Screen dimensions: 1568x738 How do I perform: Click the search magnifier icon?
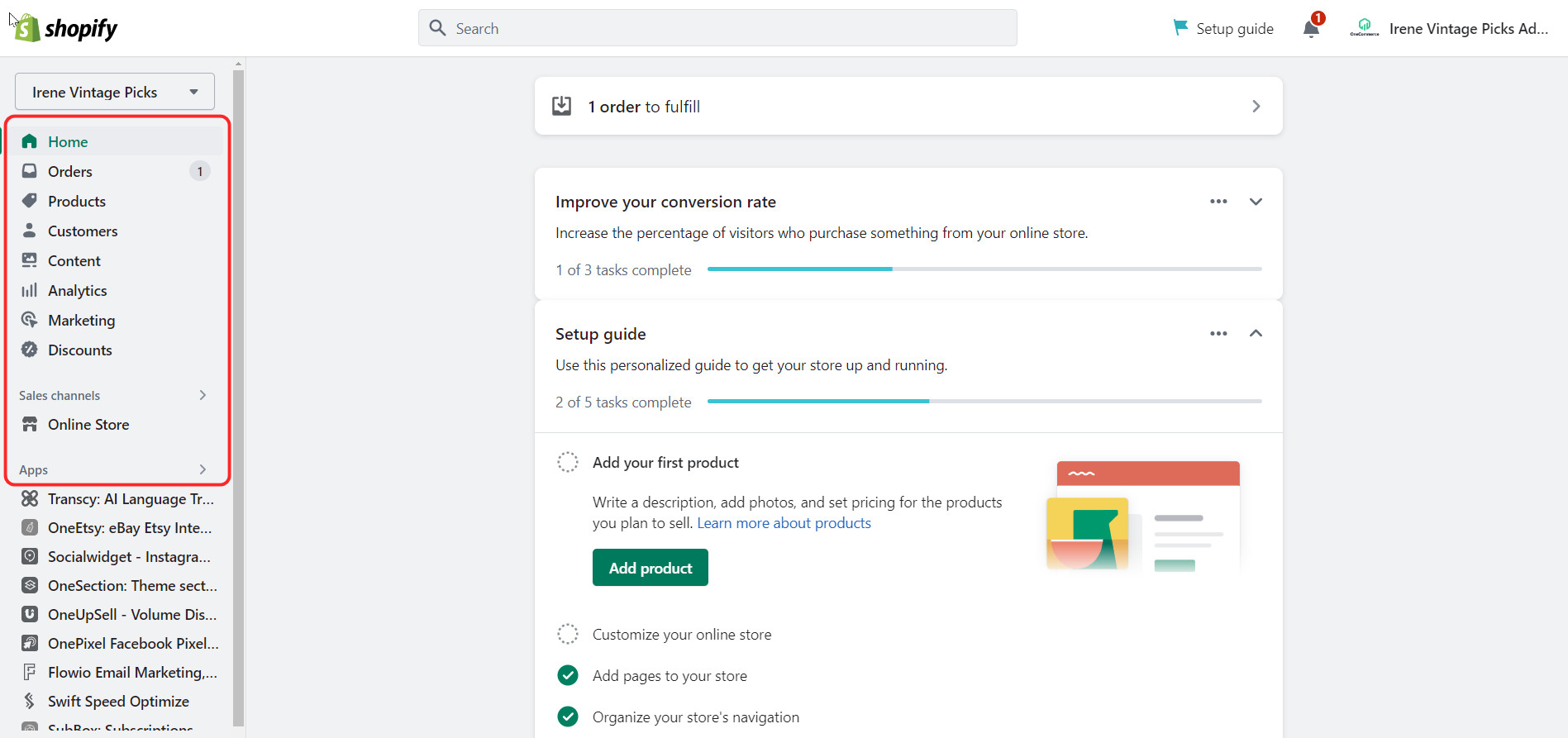438,28
